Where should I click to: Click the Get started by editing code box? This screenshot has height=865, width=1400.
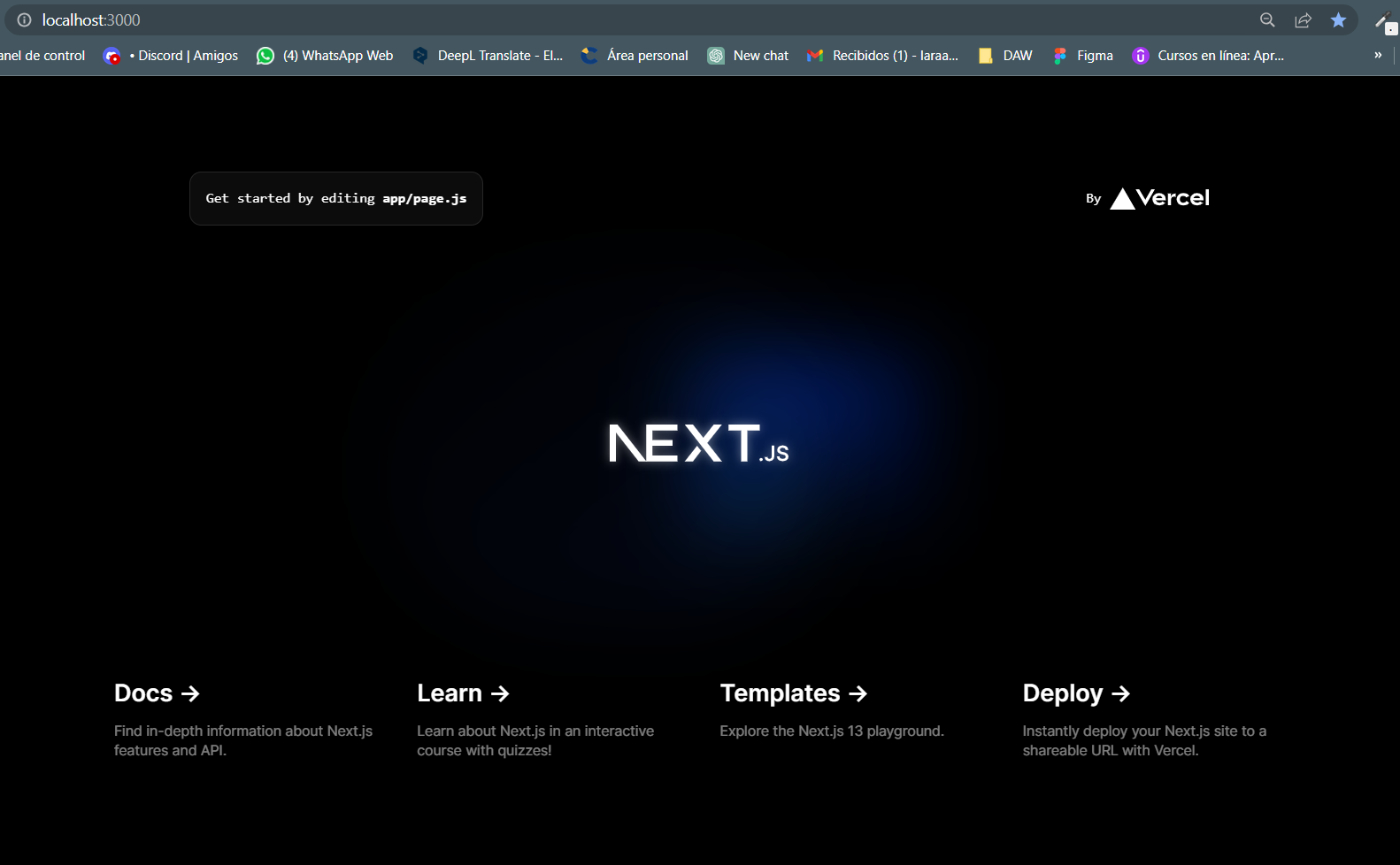[336, 198]
